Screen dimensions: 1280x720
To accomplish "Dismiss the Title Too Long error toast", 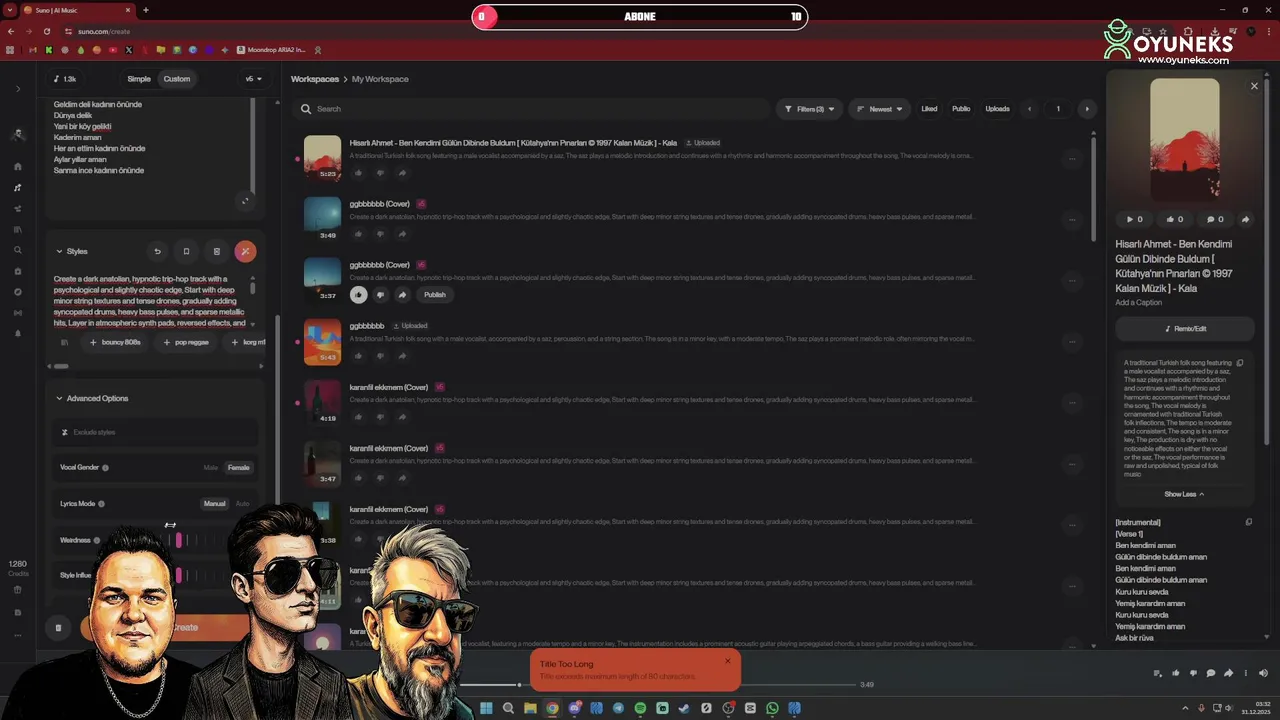I will click(x=727, y=661).
